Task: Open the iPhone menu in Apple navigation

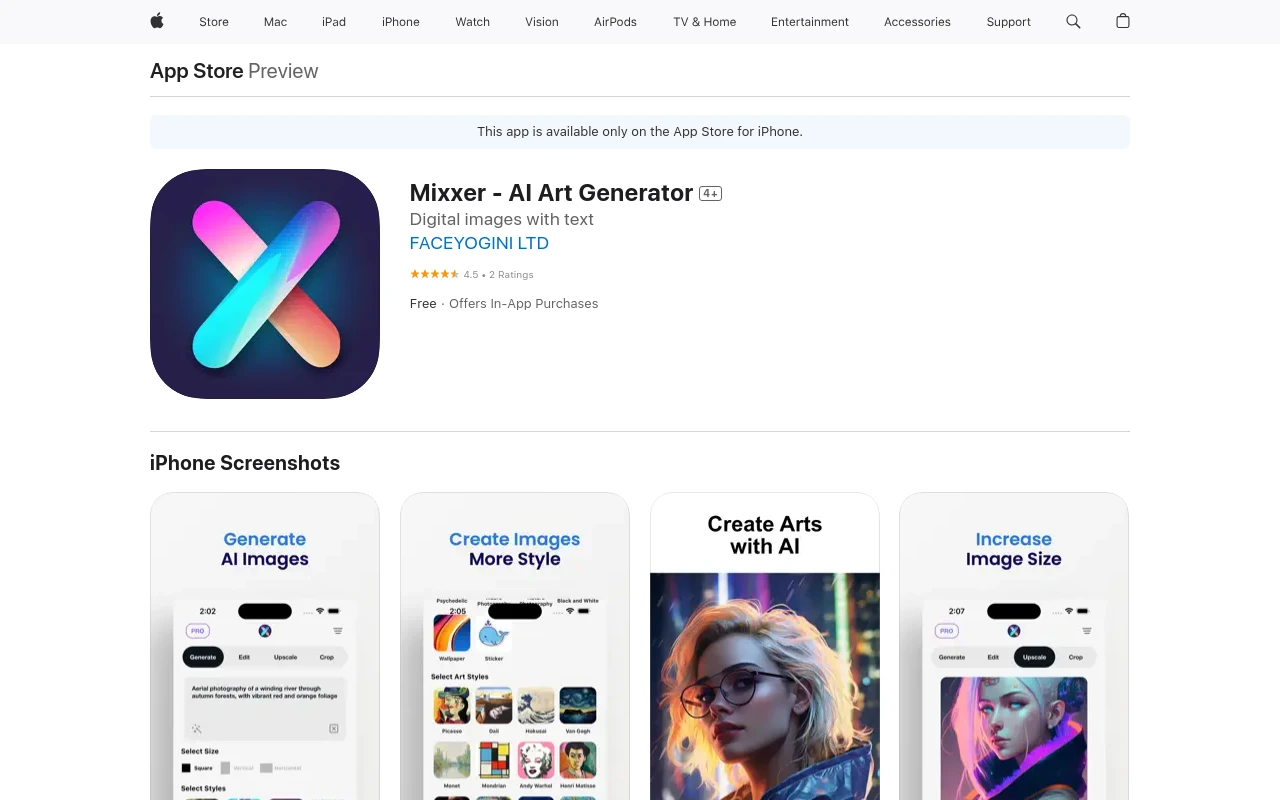Action: coord(400,22)
